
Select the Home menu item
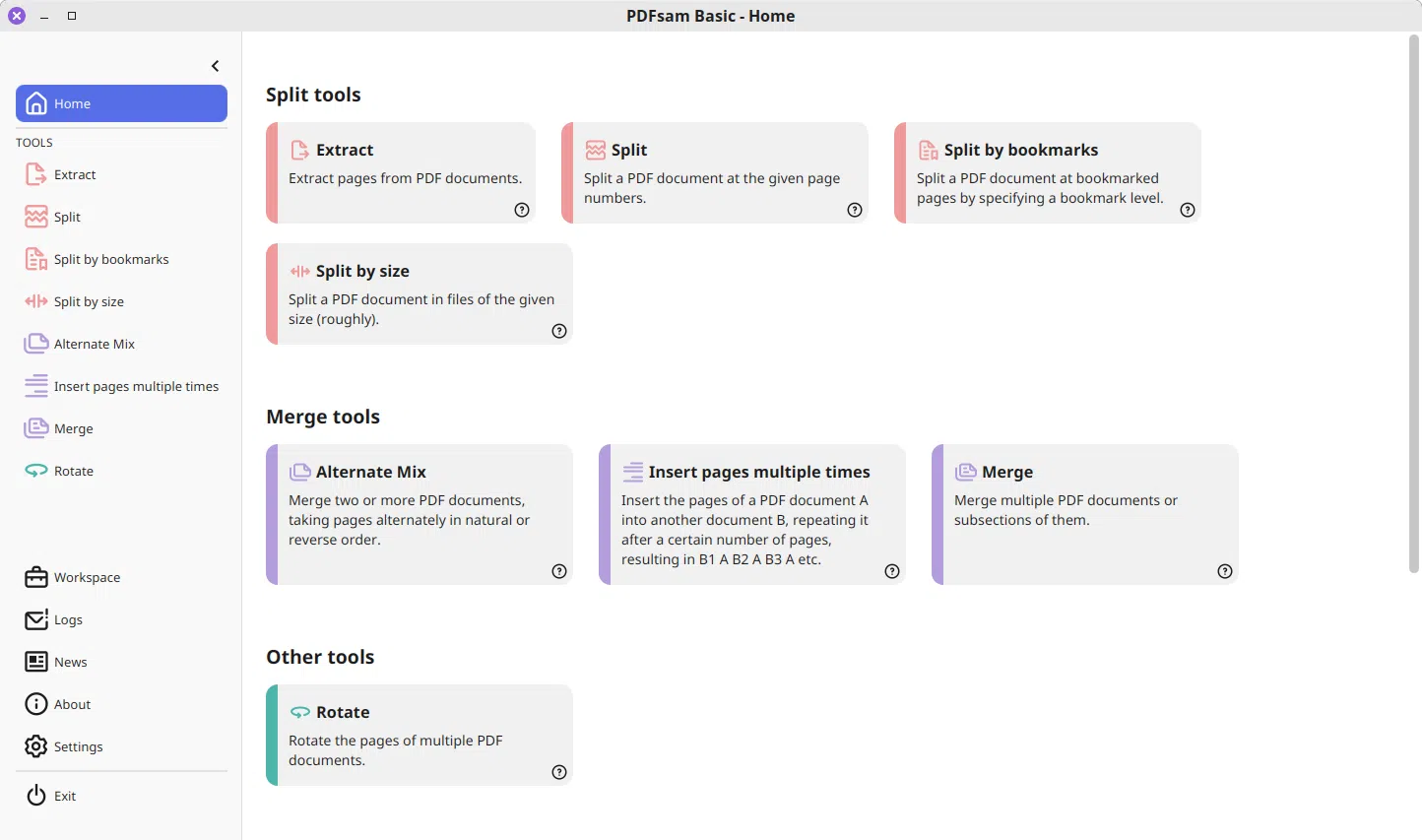point(121,103)
